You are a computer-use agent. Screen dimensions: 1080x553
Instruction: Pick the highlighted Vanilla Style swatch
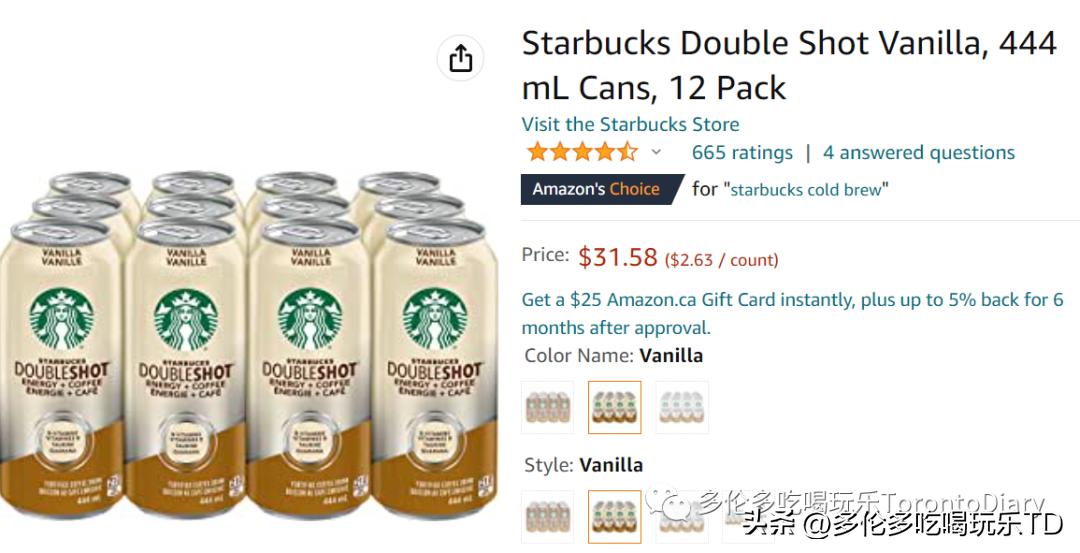point(614,516)
